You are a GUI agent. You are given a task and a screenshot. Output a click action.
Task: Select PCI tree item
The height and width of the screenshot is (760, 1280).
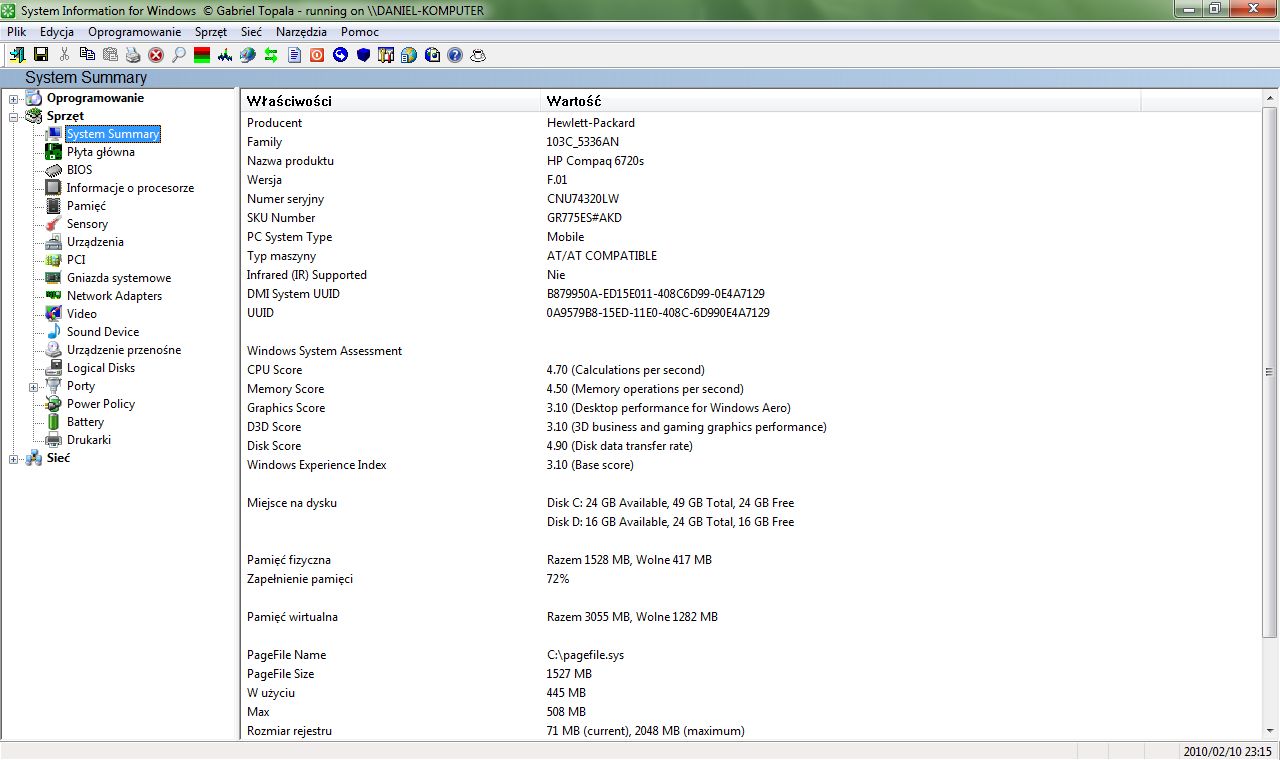(76, 260)
